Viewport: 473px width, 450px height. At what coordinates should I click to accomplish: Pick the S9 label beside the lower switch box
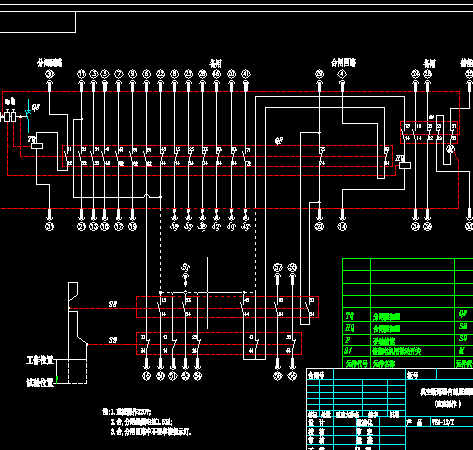[113, 340]
